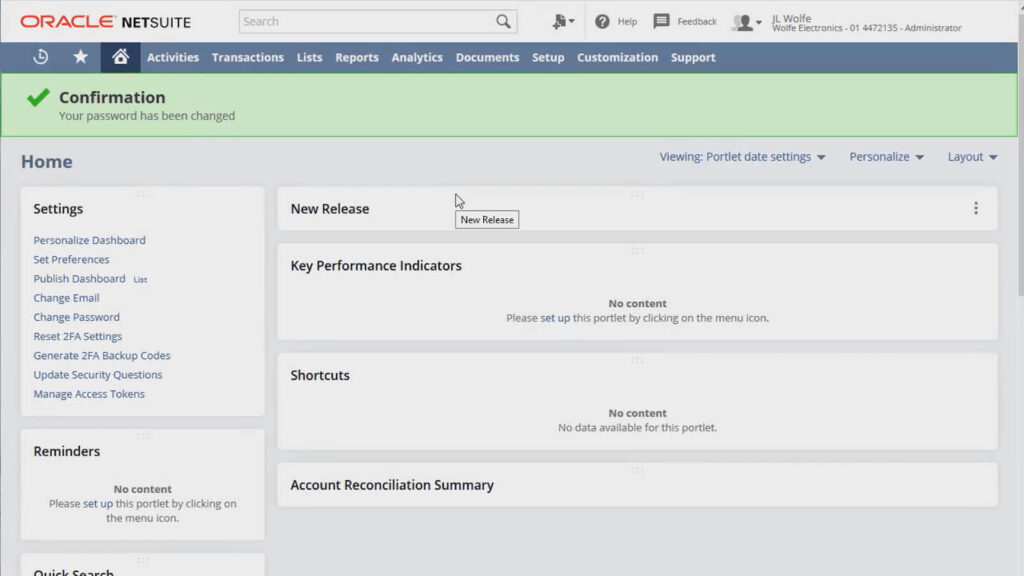Open the Documents menu
This screenshot has height=576, width=1024.
coord(487,57)
